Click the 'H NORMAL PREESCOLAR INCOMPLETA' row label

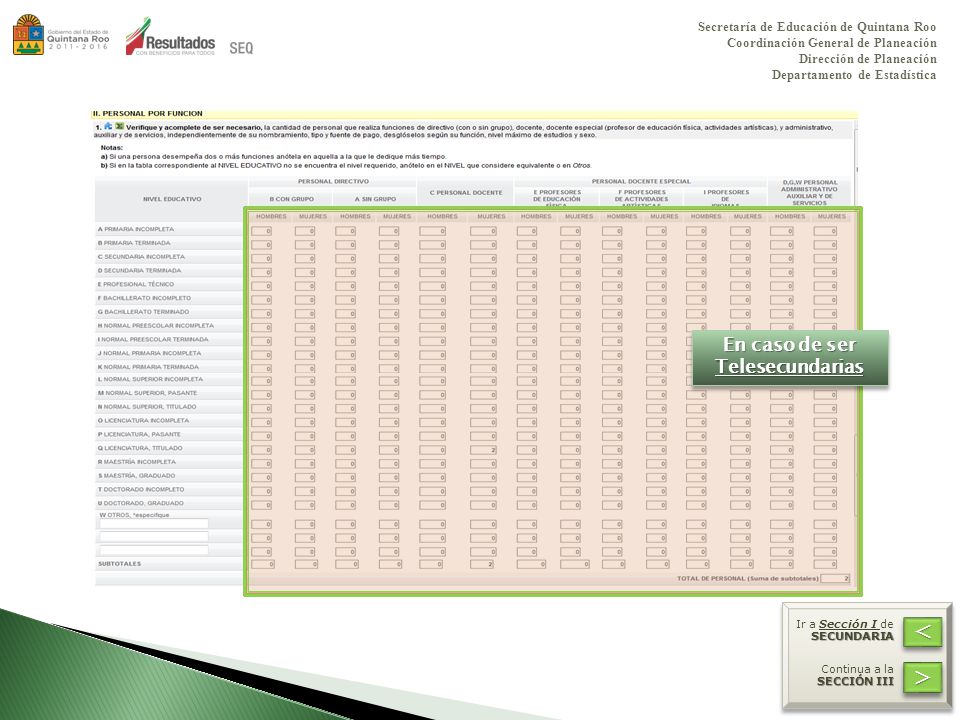point(156,326)
